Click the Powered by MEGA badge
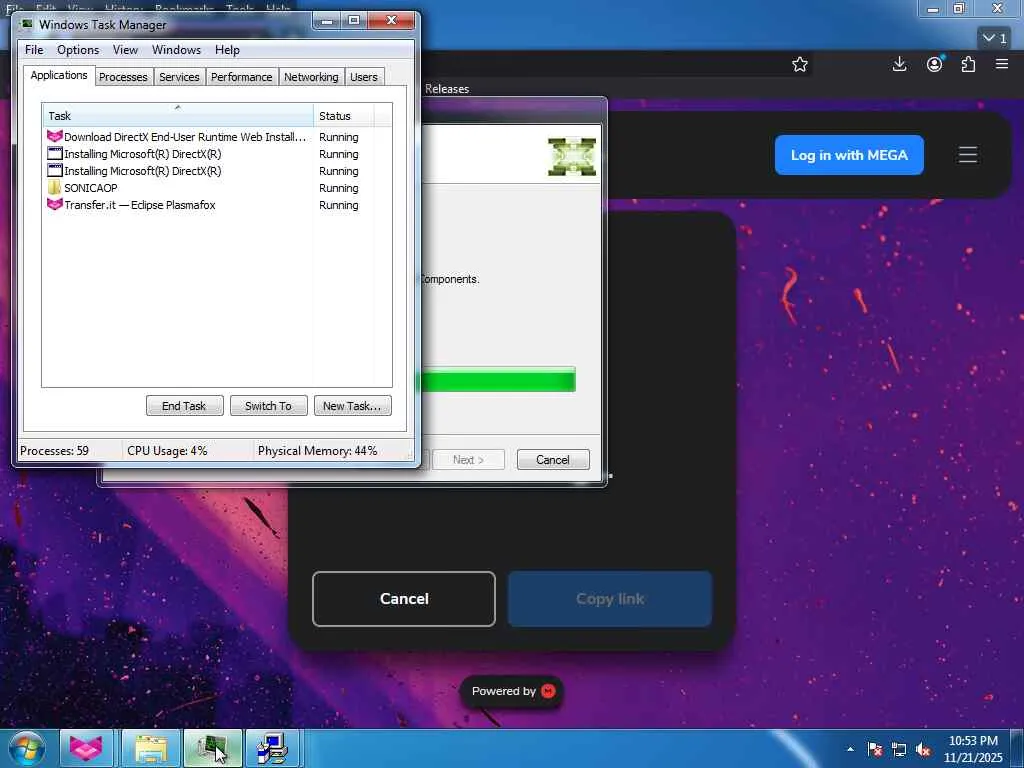The width and height of the screenshot is (1024, 768). point(511,691)
